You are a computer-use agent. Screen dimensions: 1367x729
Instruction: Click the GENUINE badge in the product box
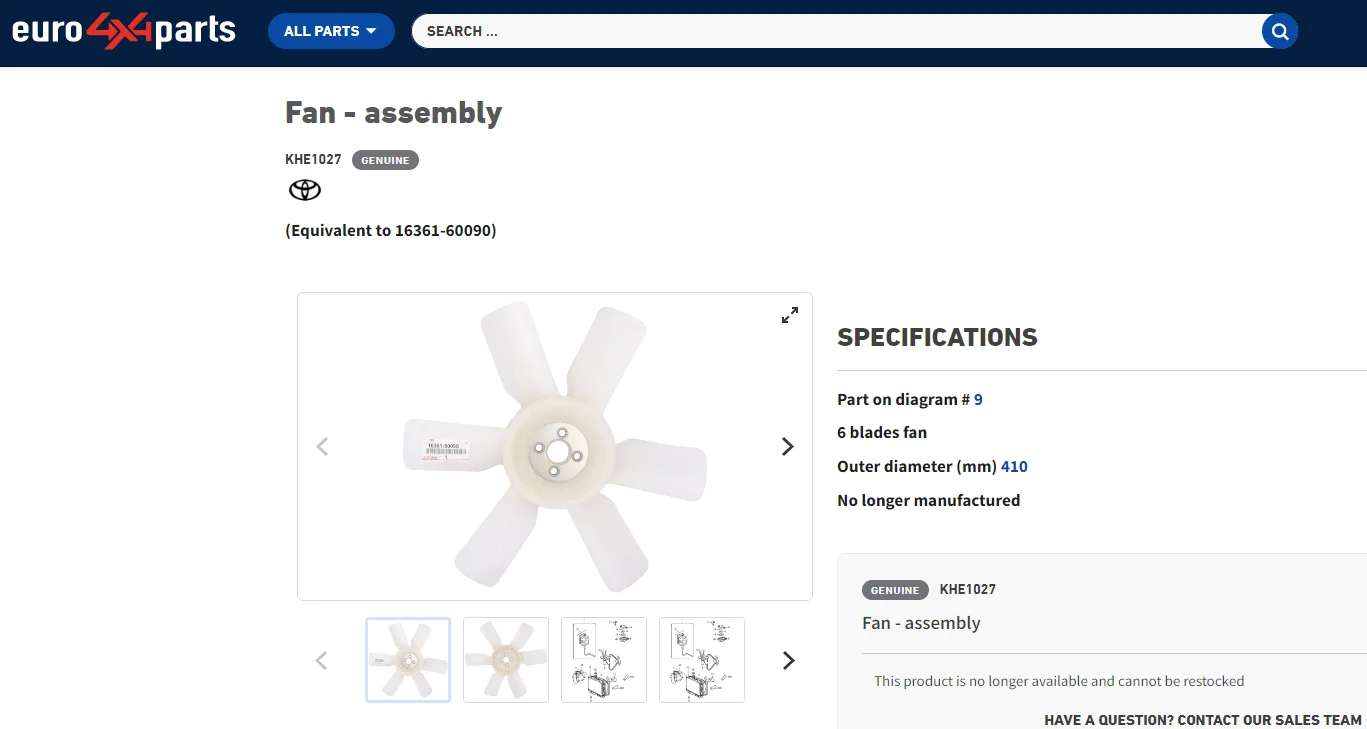pos(895,590)
